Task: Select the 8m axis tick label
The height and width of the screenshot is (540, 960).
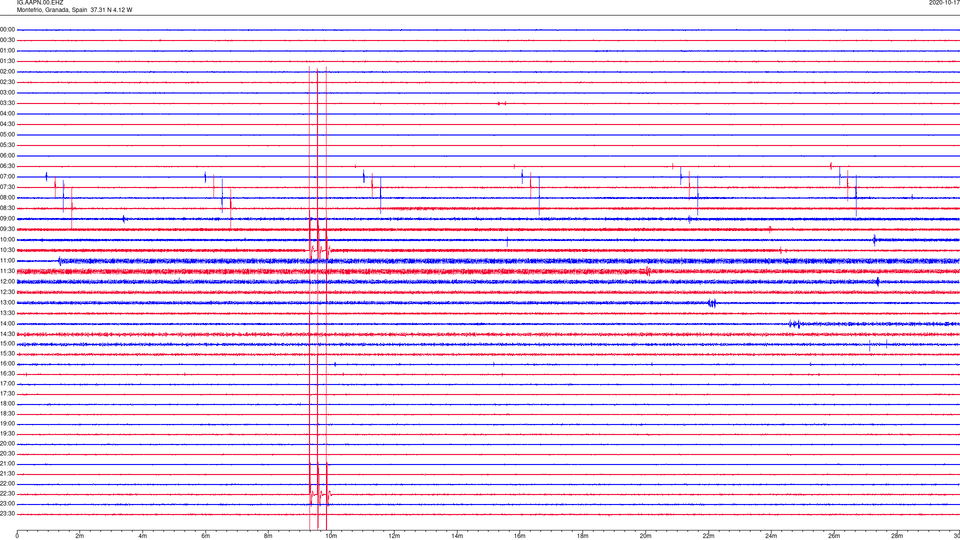Action: coord(268,536)
